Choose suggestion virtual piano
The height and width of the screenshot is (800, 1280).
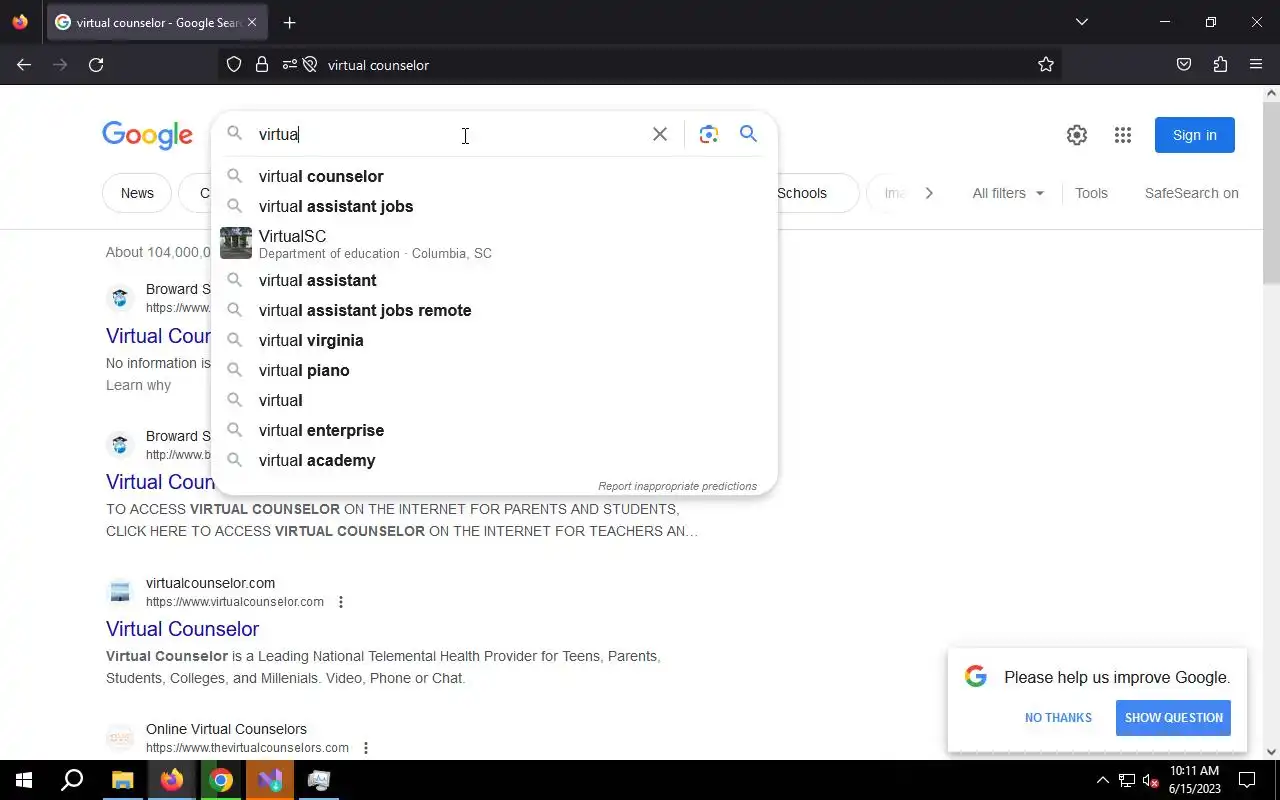494,370
